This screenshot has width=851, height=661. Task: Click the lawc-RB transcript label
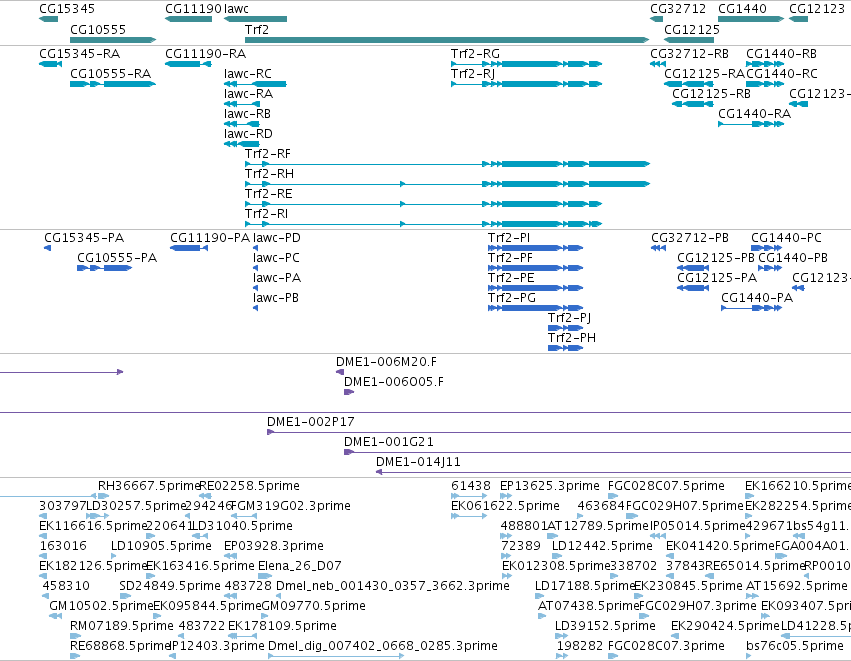pos(247,114)
